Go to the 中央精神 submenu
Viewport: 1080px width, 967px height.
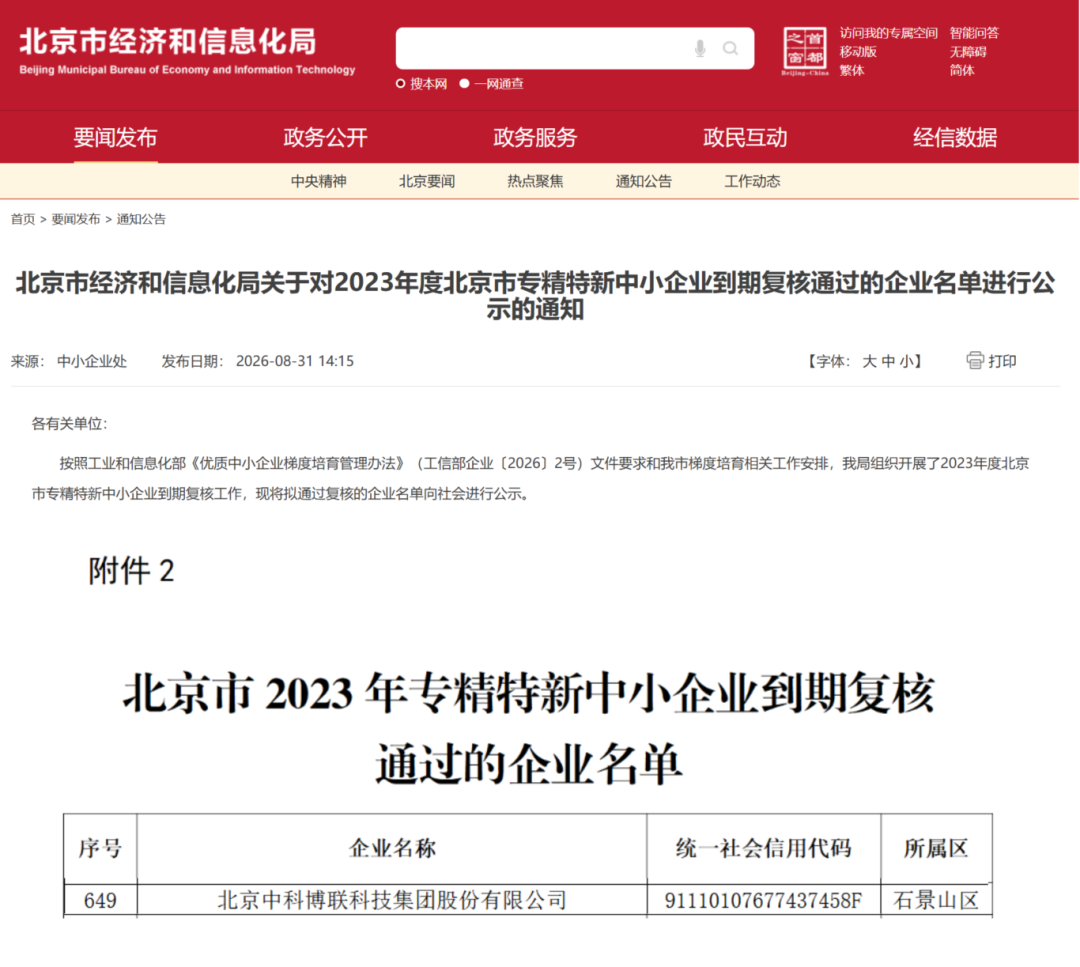point(318,181)
